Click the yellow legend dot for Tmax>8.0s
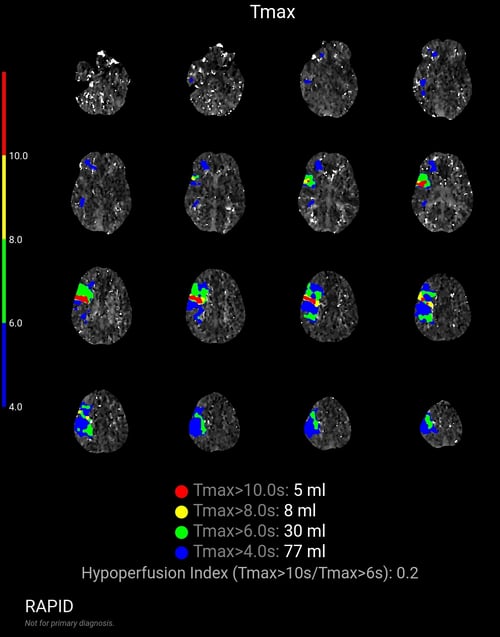 pyautogui.click(x=181, y=511)
